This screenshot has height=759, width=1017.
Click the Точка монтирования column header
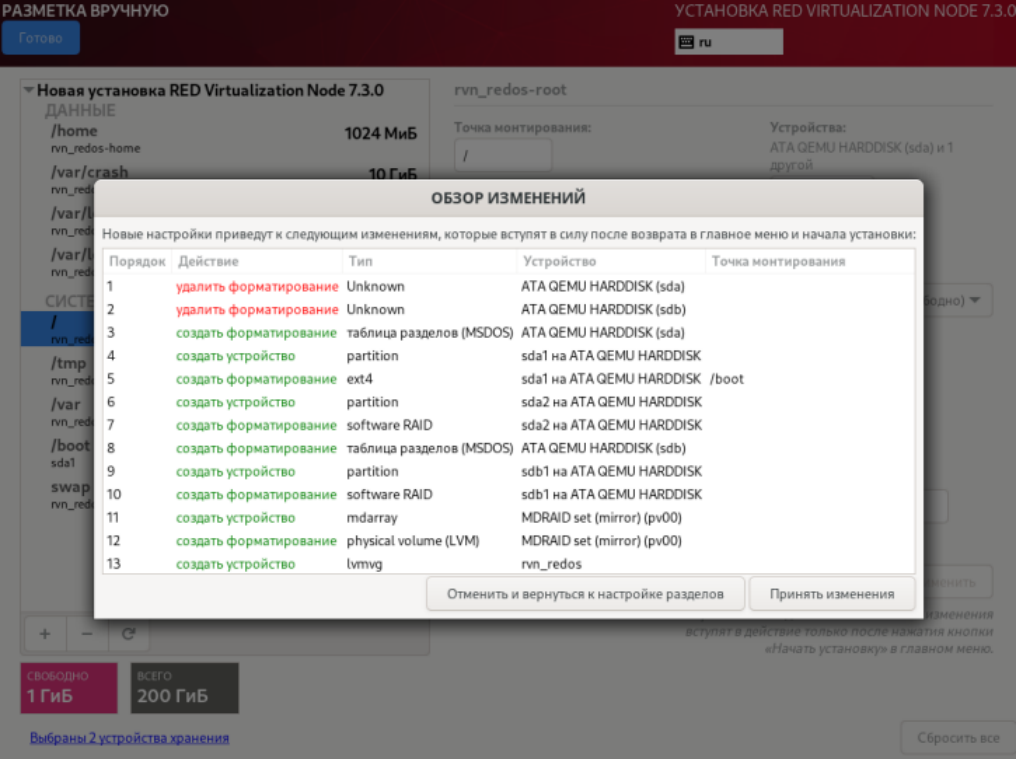click(810, 261)
